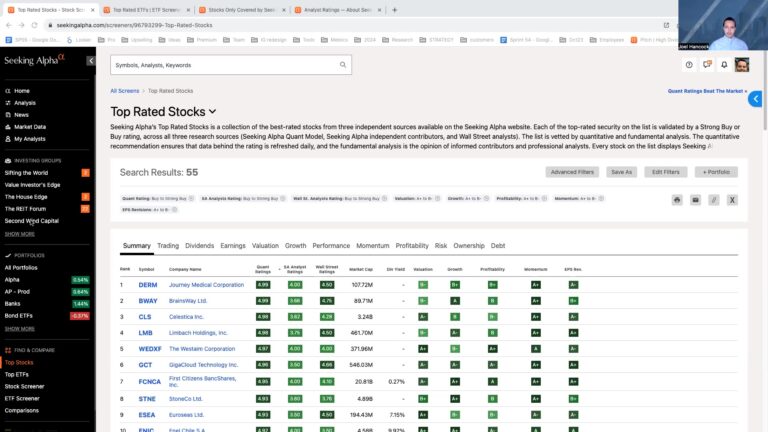Remove the SA Analysts Rating filter chip
This screenshot has height=432, width=768.
pyautogui.click(x=283, y=198)
